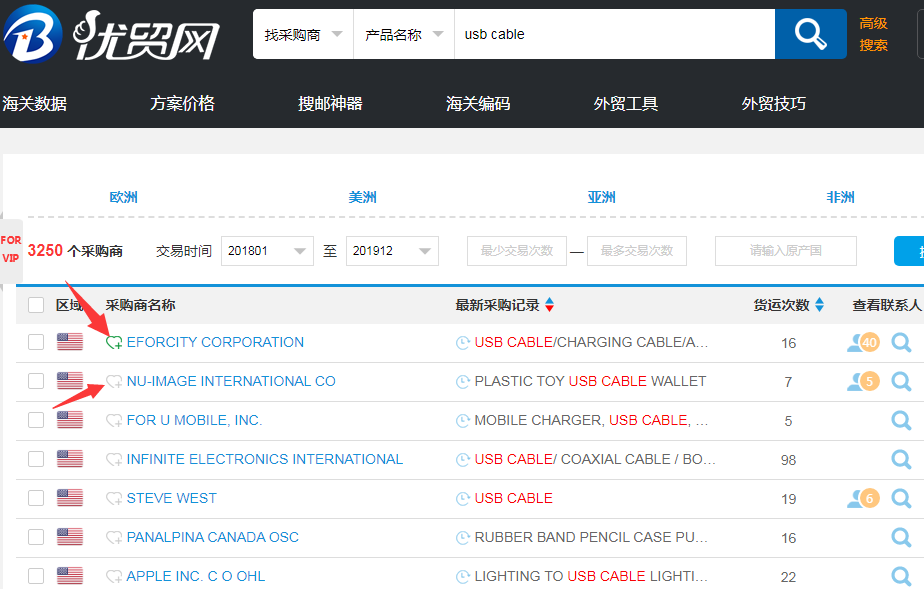The width and height of the screenshot is (924, 589).
Task: Click magnifier icon in FOR U MOBILE row
Action: click(901, 420)
